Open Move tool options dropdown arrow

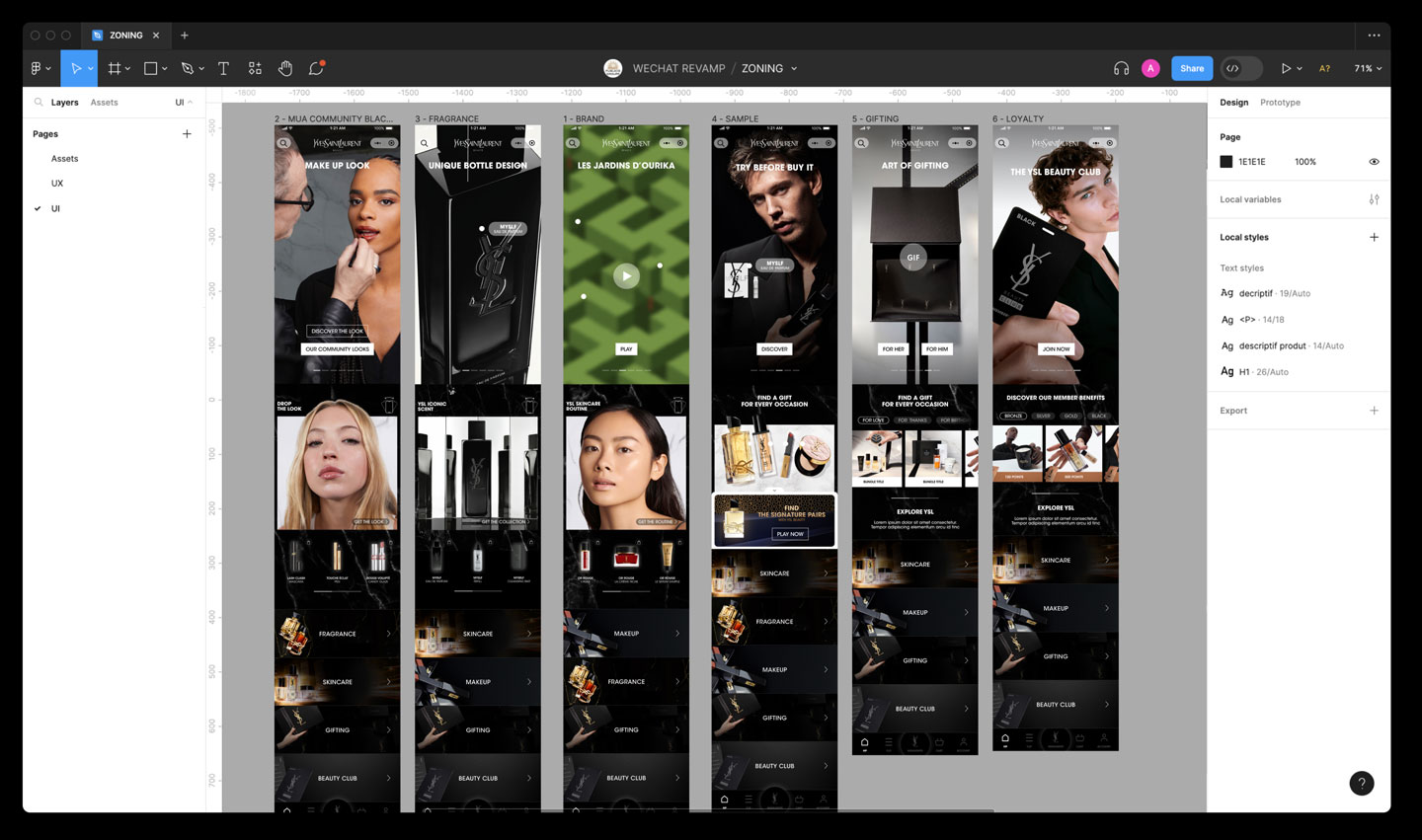click(x=90, y=69)
